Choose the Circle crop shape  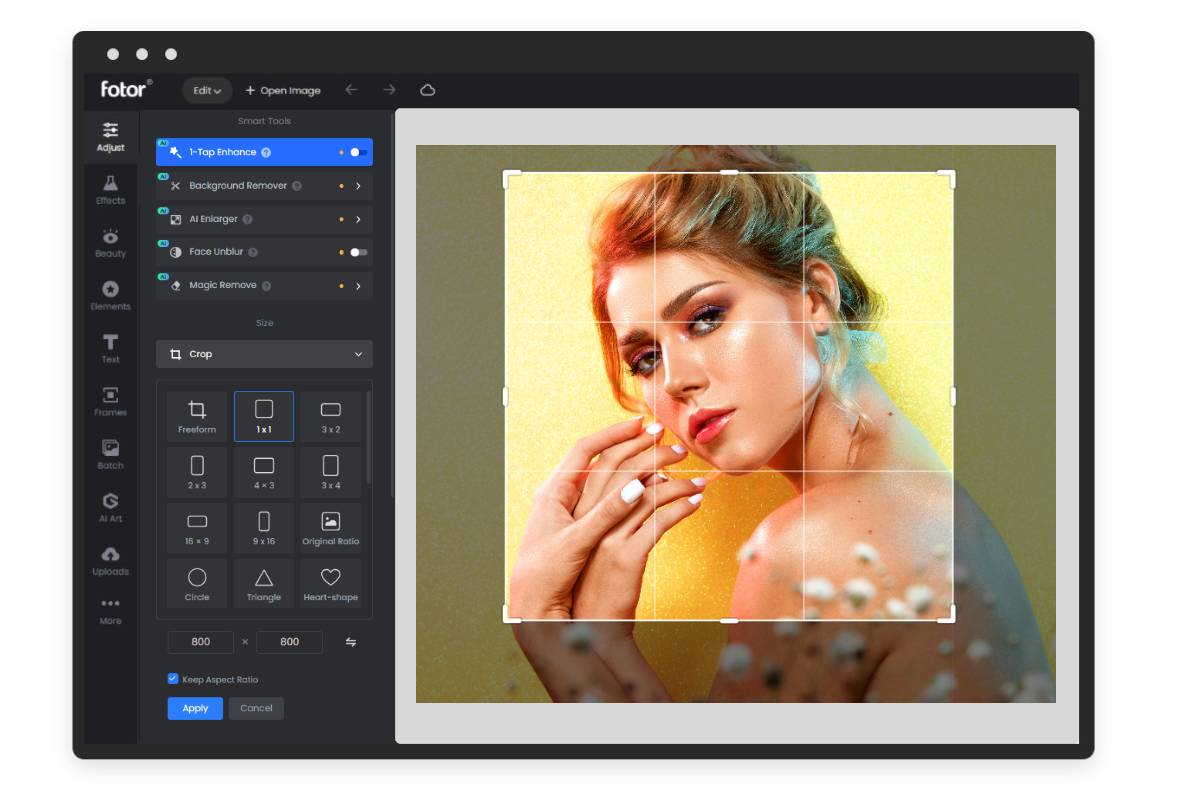point(197,584)
